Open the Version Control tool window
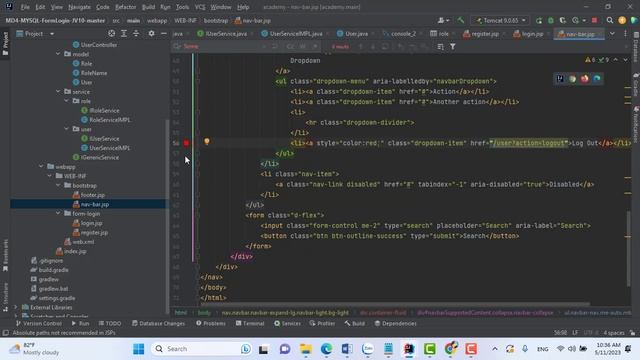Image resolution: width=640 pixels, height=360 pixels. click(x=38, y=323)
